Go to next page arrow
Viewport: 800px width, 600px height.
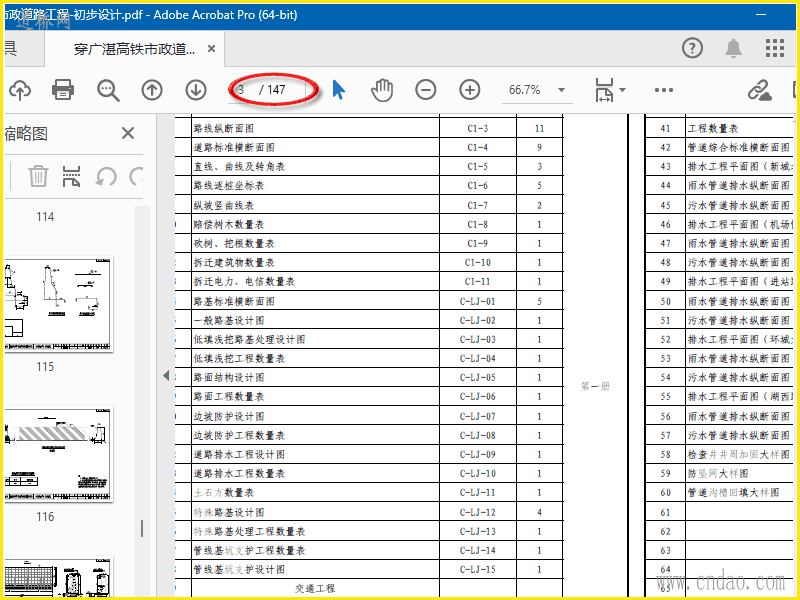point(196,90)
